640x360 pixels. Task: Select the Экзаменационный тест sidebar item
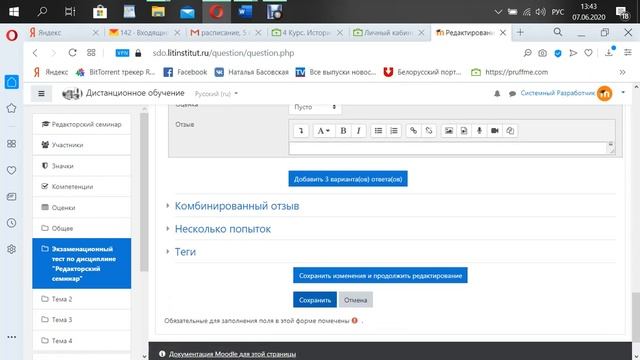pyautogui.click(x=82, y=264)
